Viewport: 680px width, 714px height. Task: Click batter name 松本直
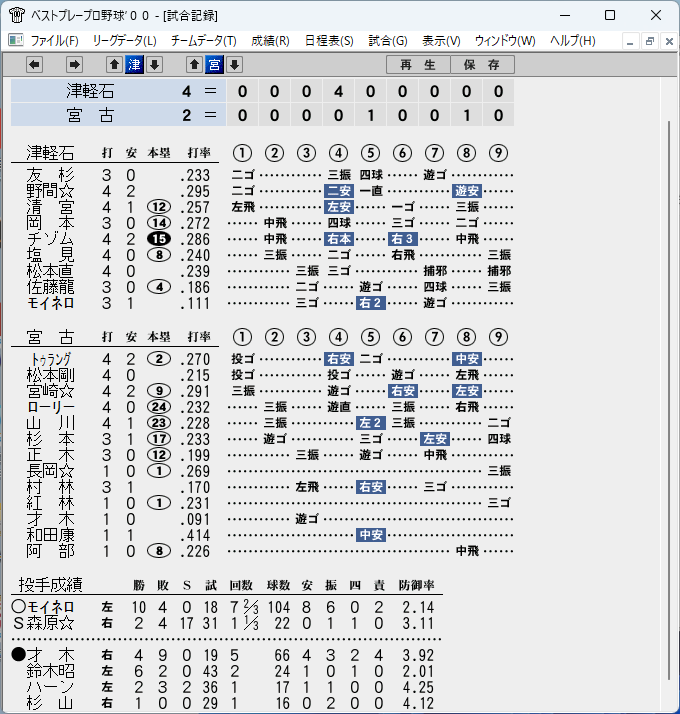(x=50, y=271)
